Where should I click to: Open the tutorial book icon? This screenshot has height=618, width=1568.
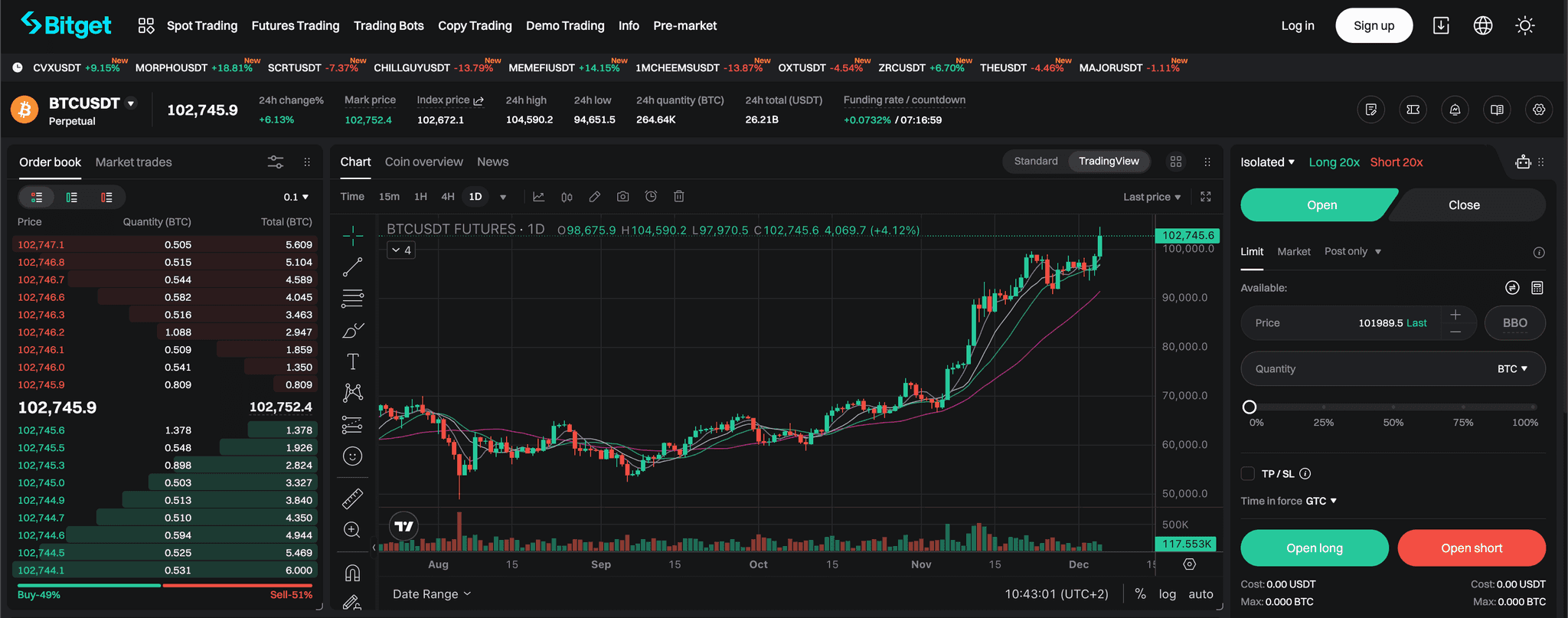click(1497, 110)
